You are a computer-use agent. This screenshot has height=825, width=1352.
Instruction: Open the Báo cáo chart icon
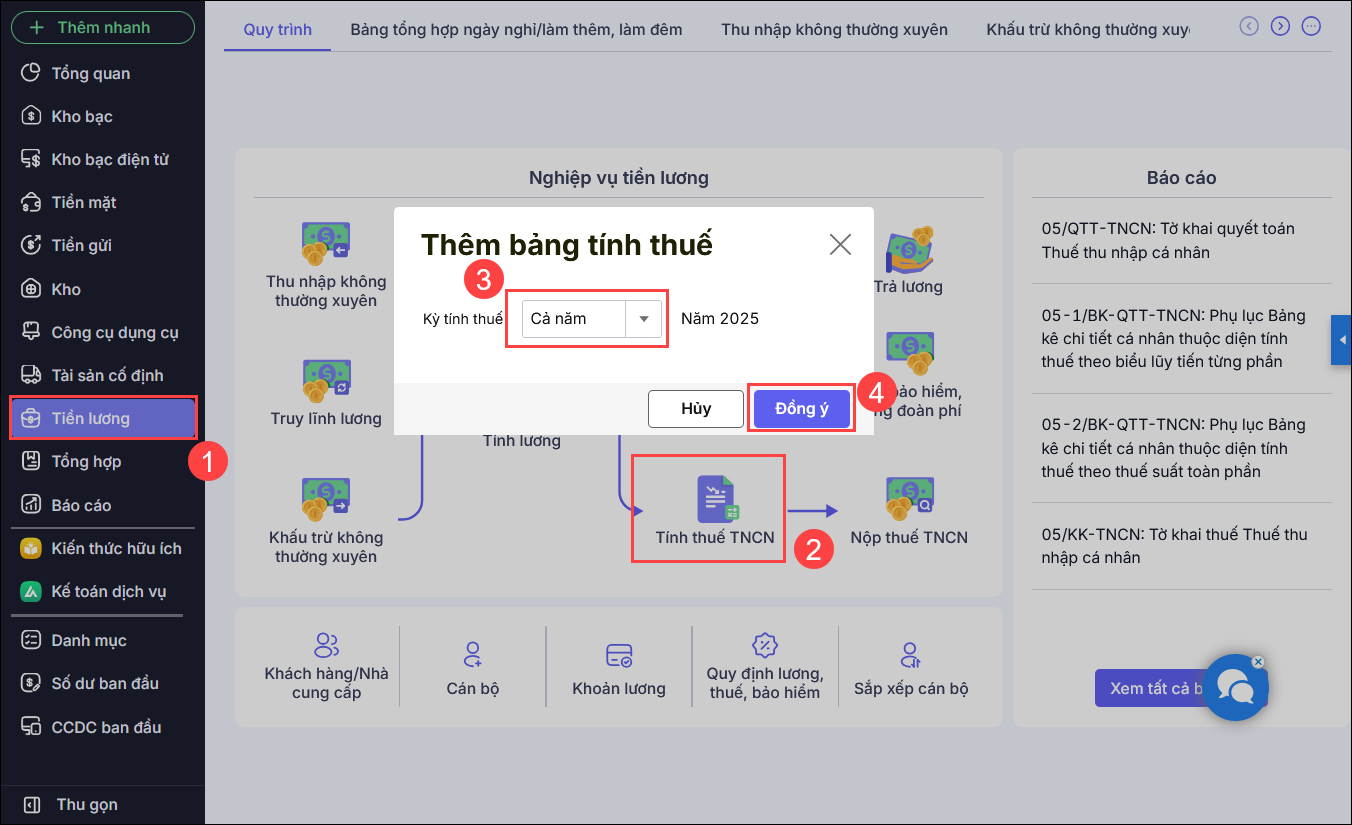coord(32,505)
